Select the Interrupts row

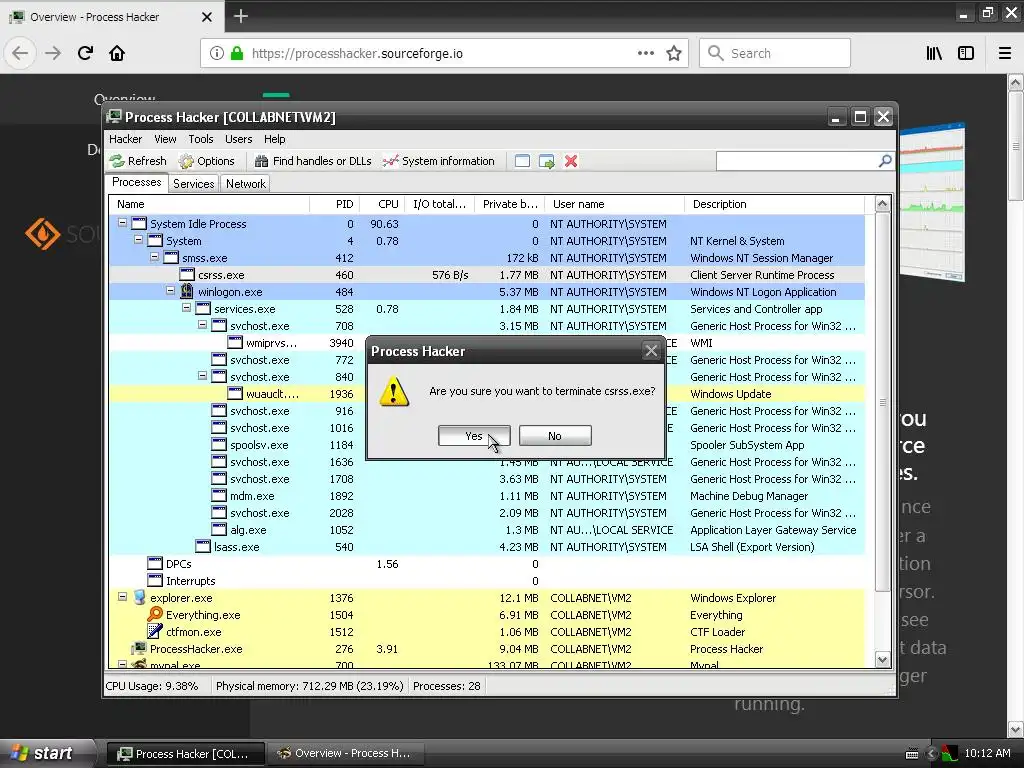point(487,581)
